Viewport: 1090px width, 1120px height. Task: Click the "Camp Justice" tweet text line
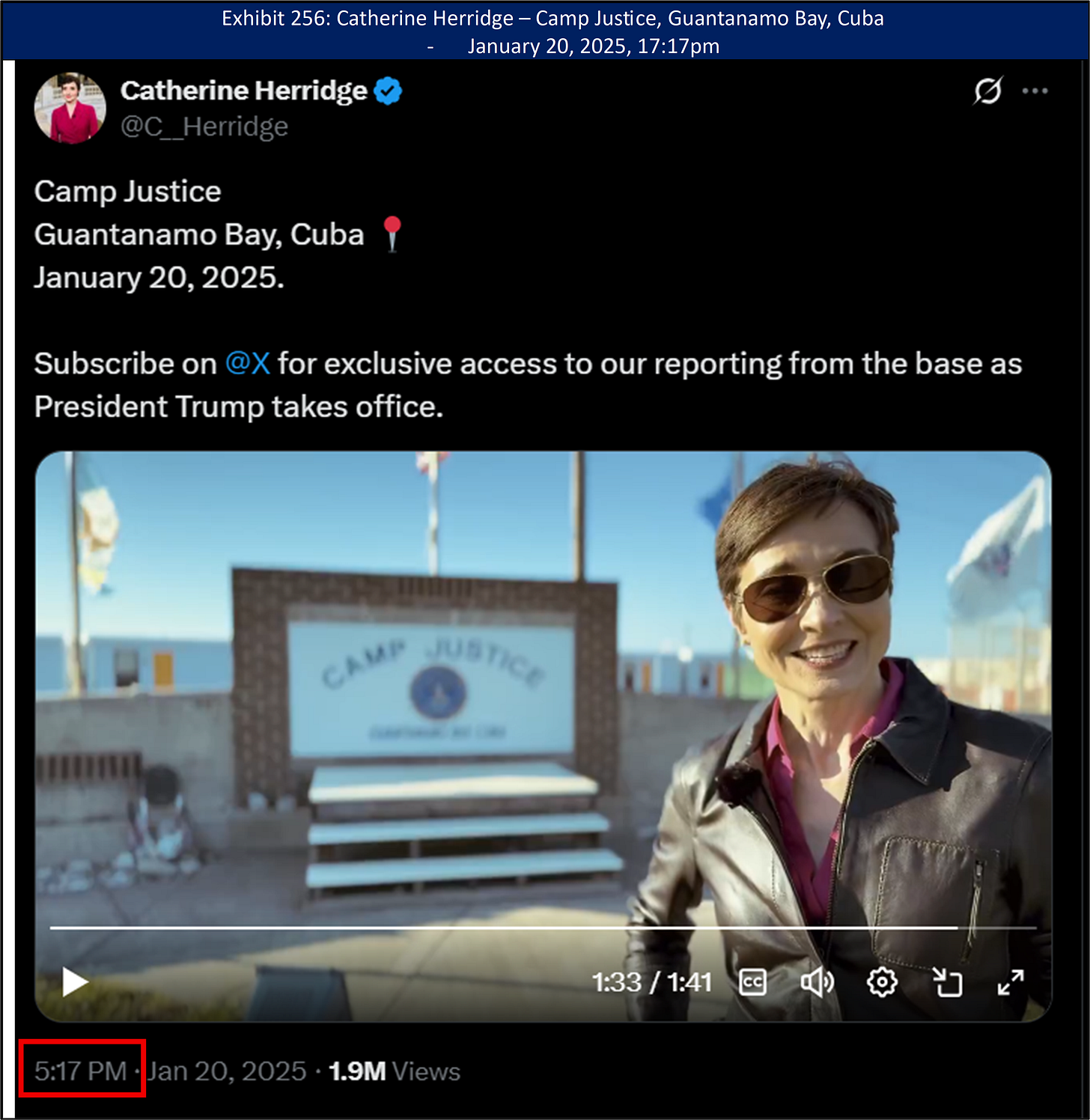[x=128, y=192]
